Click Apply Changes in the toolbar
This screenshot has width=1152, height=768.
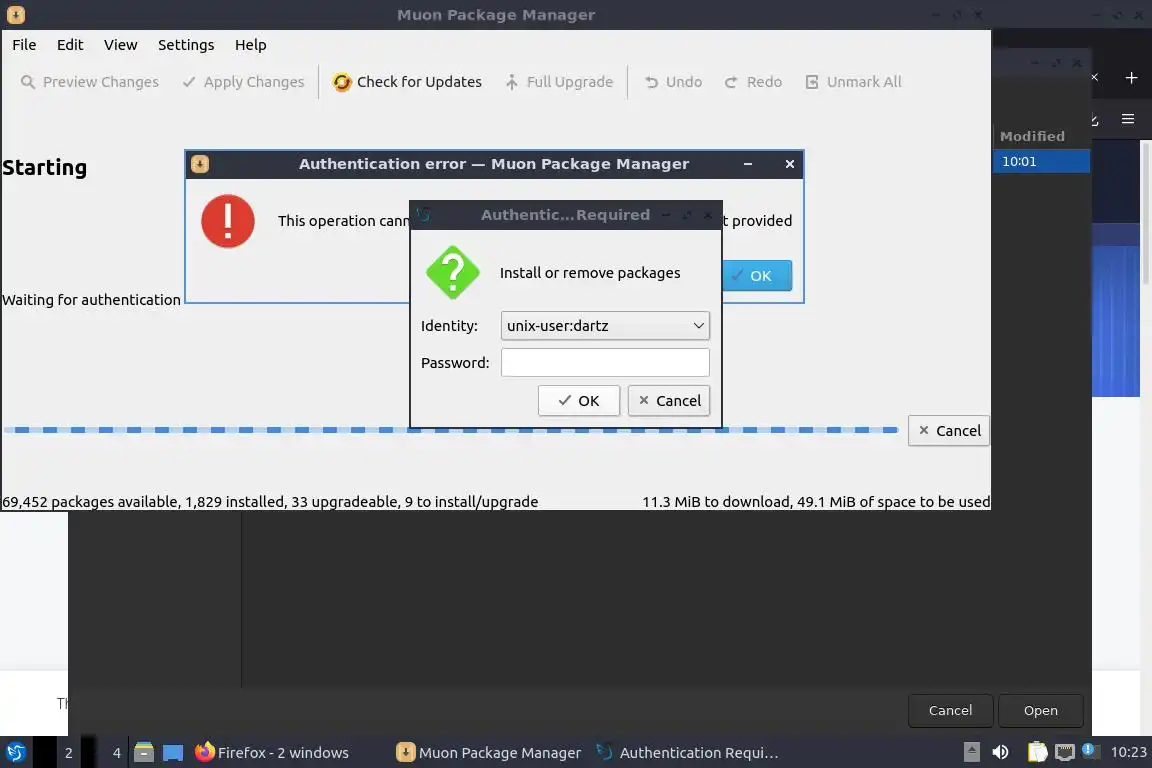243,82
